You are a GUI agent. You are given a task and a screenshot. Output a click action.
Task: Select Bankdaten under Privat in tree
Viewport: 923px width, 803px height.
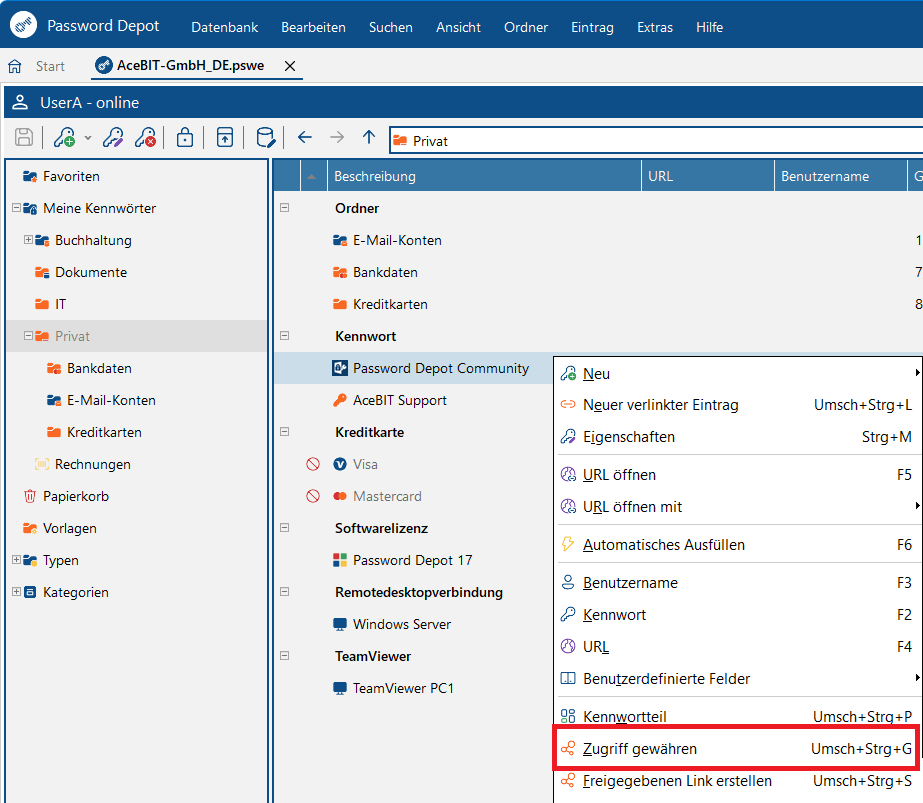99,368
